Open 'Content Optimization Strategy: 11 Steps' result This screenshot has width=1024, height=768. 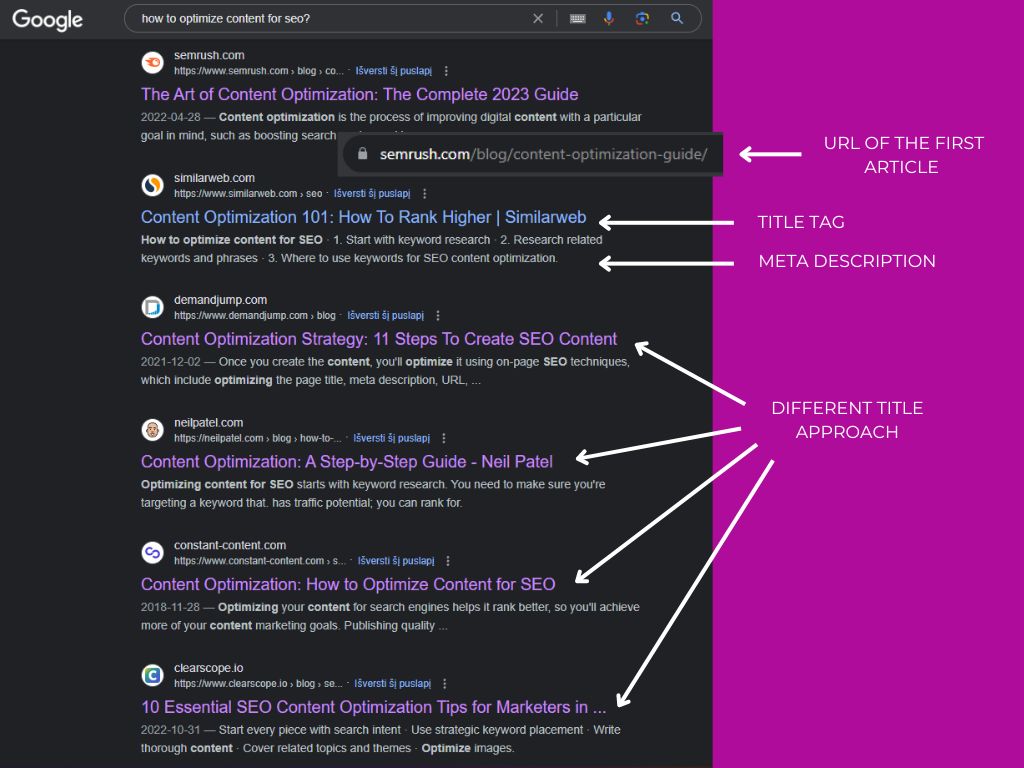coord(379,340)
